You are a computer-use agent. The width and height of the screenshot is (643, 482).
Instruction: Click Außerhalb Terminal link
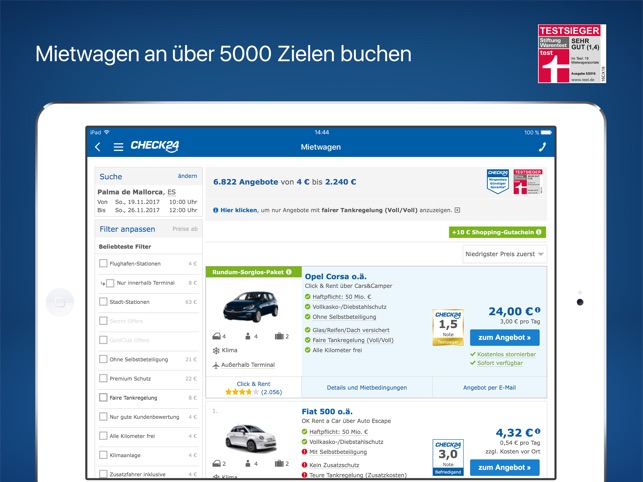tap(248, 365)
